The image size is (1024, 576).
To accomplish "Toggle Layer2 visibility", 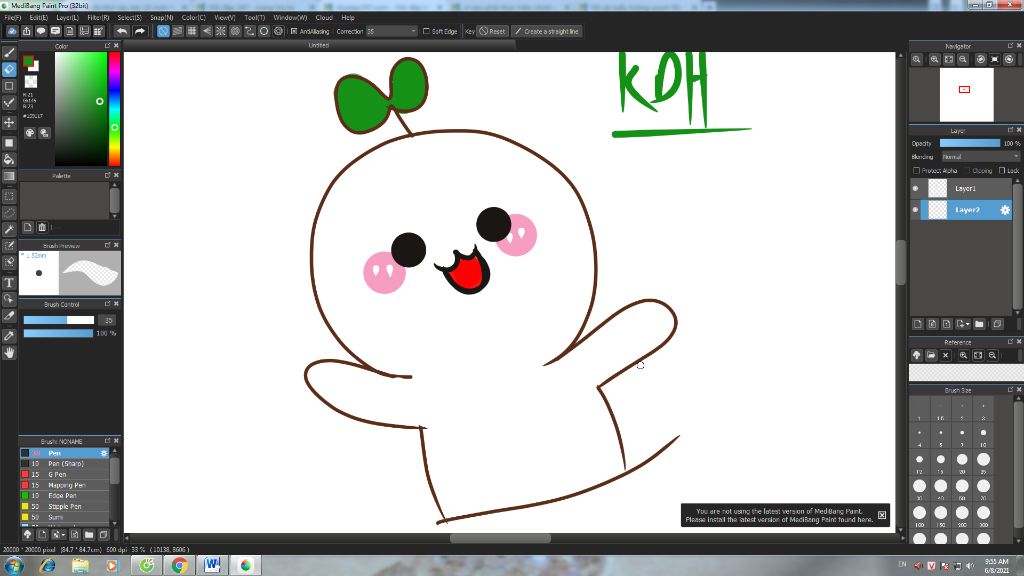I will tap(915, 210).
